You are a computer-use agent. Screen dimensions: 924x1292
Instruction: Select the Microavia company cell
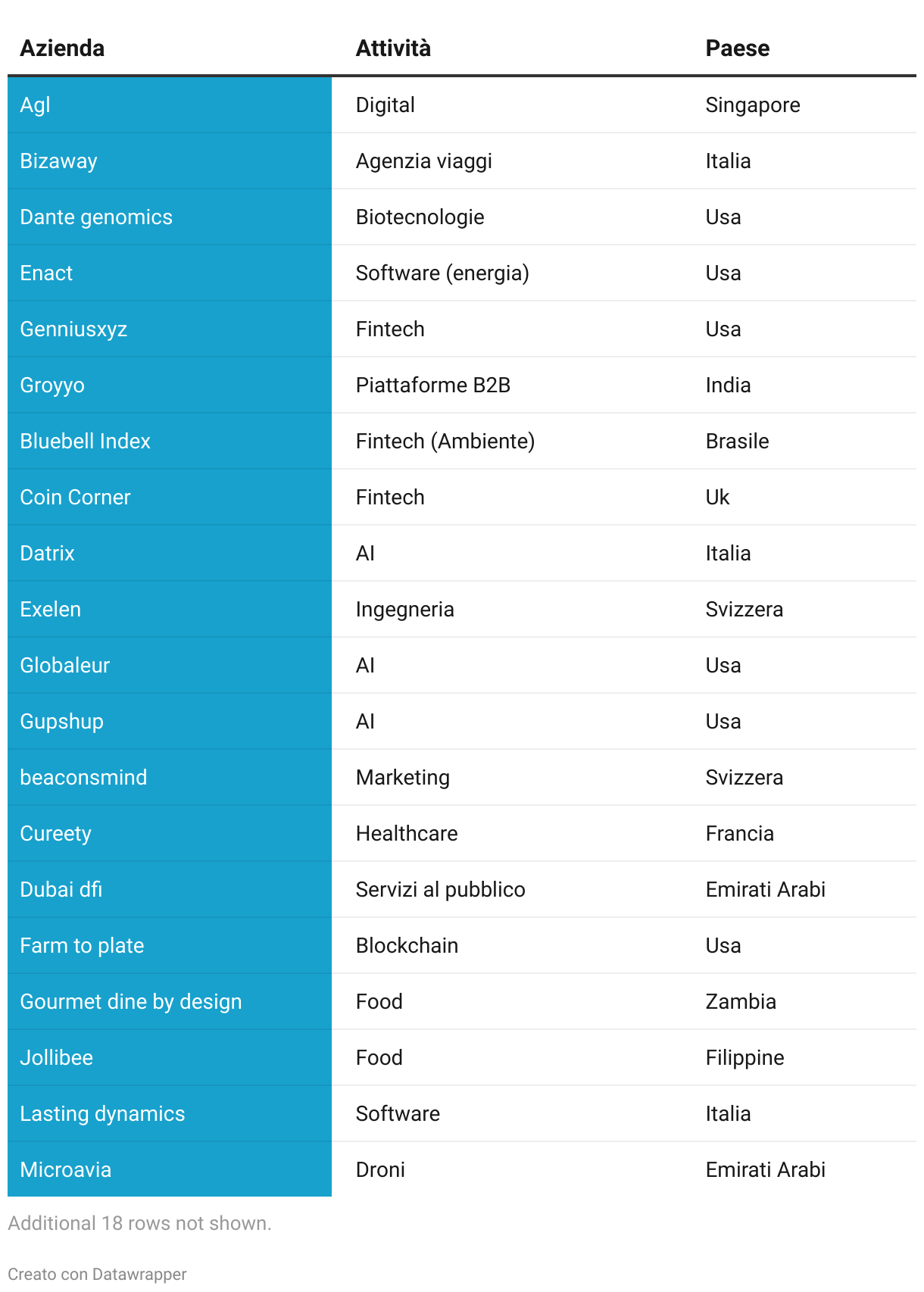(x=66, y=1170)
